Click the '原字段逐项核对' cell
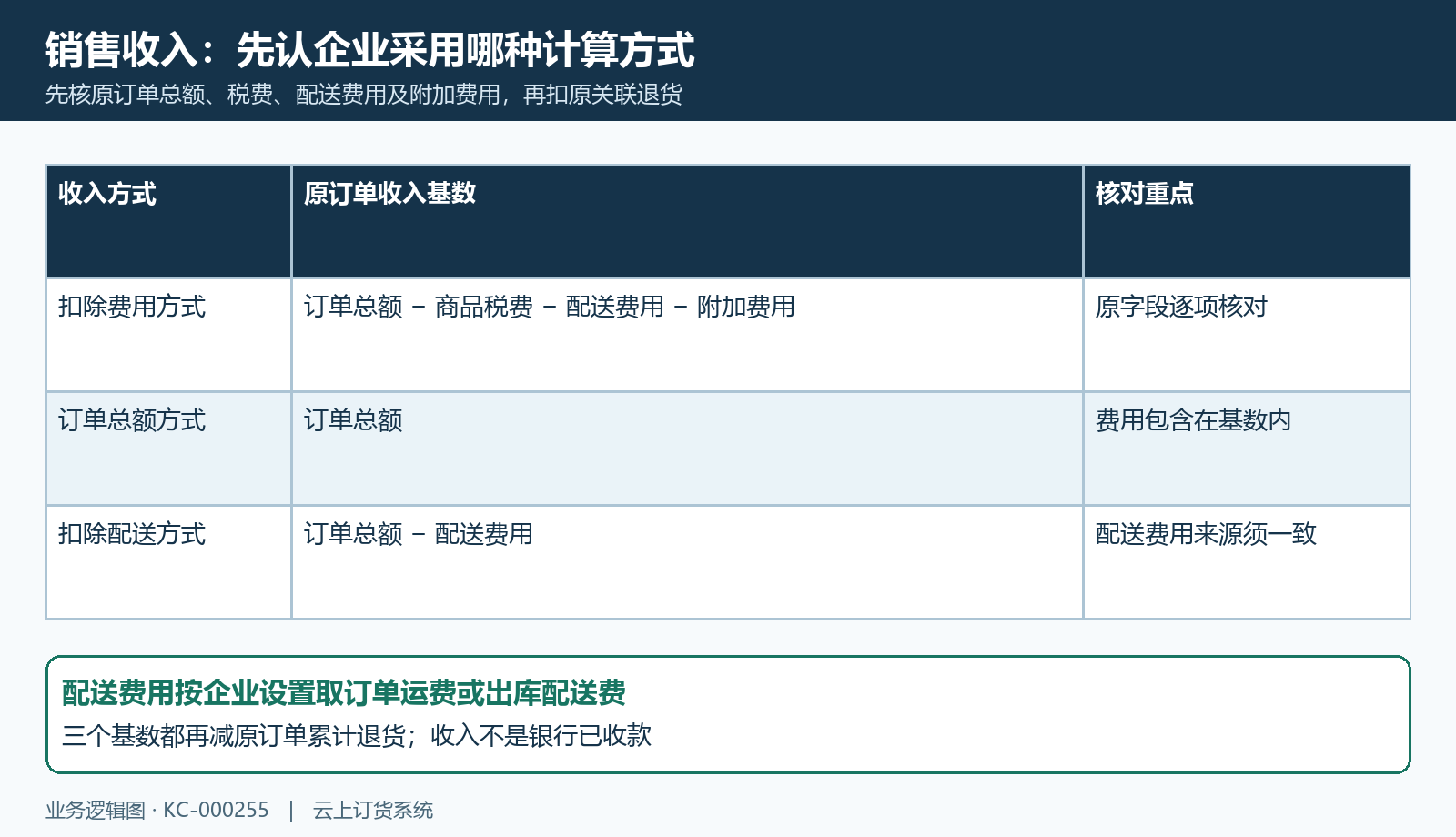The height and width of the screenshot is (837, 1456). point(1247,335)
